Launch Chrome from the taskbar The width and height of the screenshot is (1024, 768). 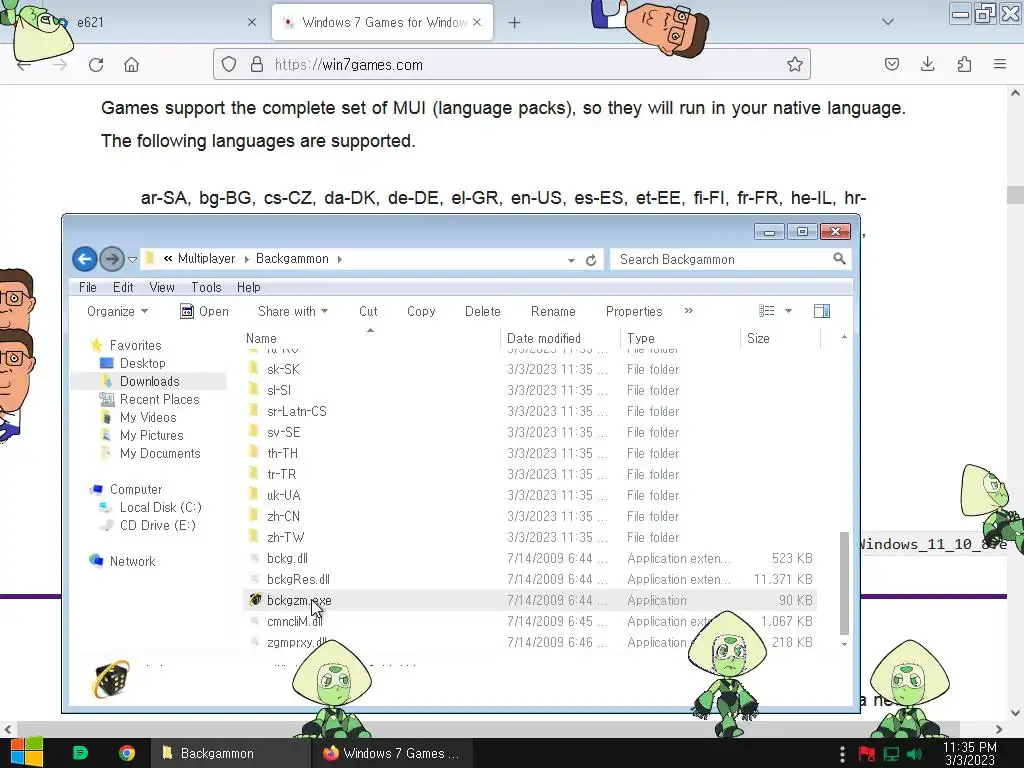tap(126, 753)
